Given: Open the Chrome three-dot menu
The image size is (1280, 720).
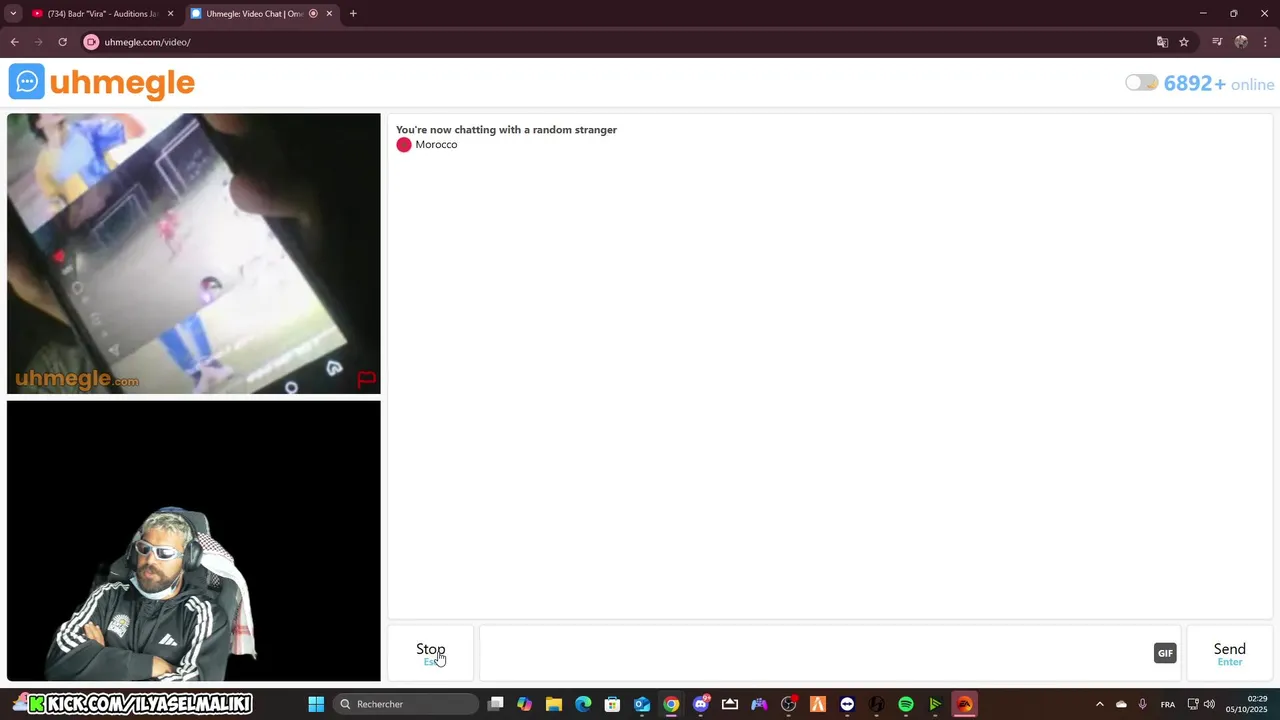Looking at the screenshot, I should [x=1266, y=42].
